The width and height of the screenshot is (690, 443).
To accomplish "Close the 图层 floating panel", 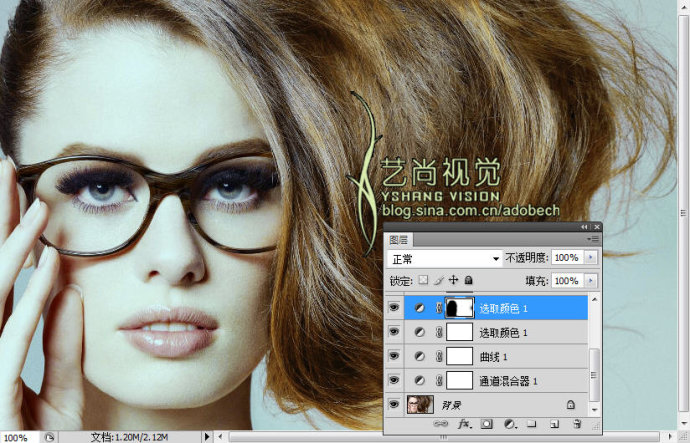I will [597, 227].
